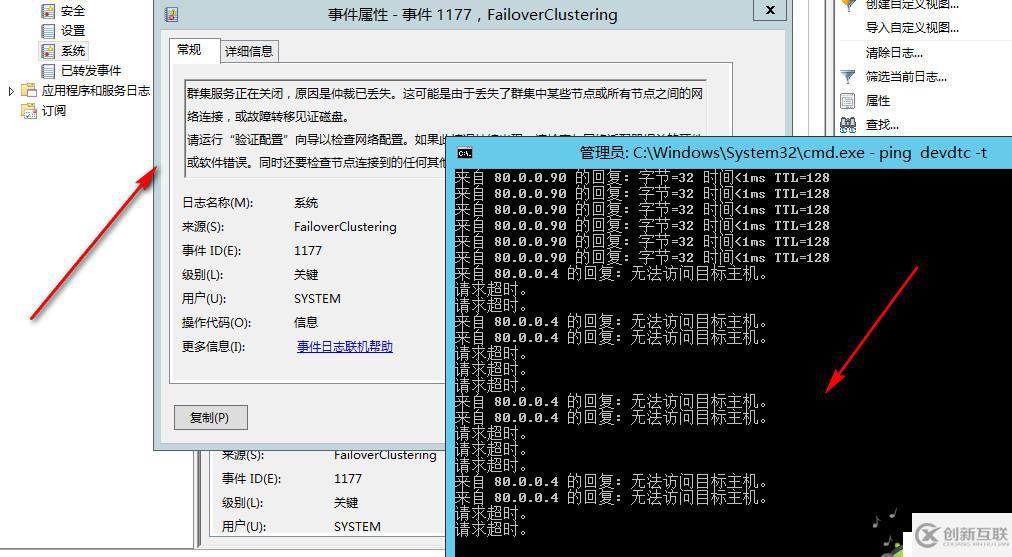Click 1177 in the background preview pane

[348, 479]
